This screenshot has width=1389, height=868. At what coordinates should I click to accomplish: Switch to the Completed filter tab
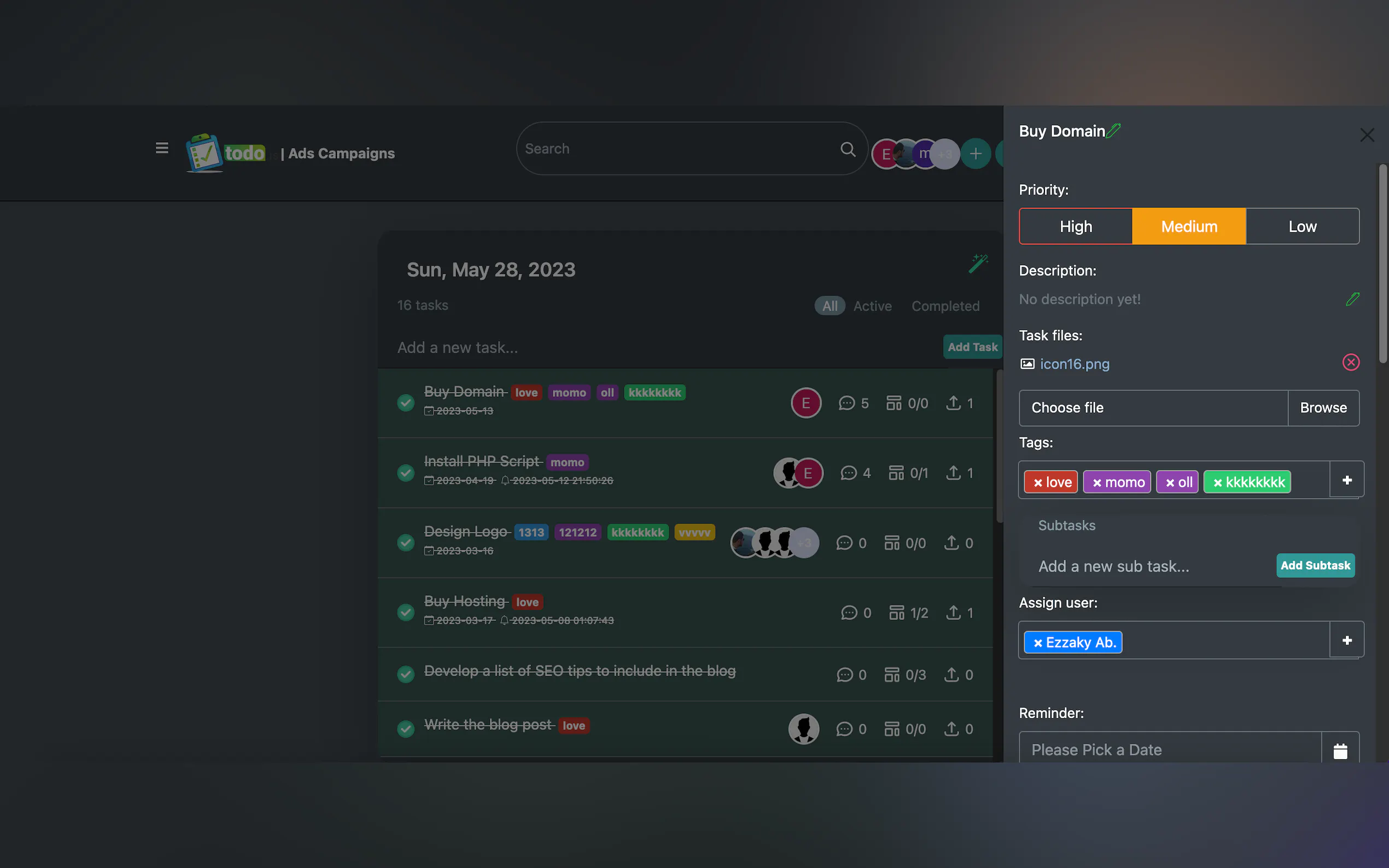pyautogui.click(x=945, y=306)
